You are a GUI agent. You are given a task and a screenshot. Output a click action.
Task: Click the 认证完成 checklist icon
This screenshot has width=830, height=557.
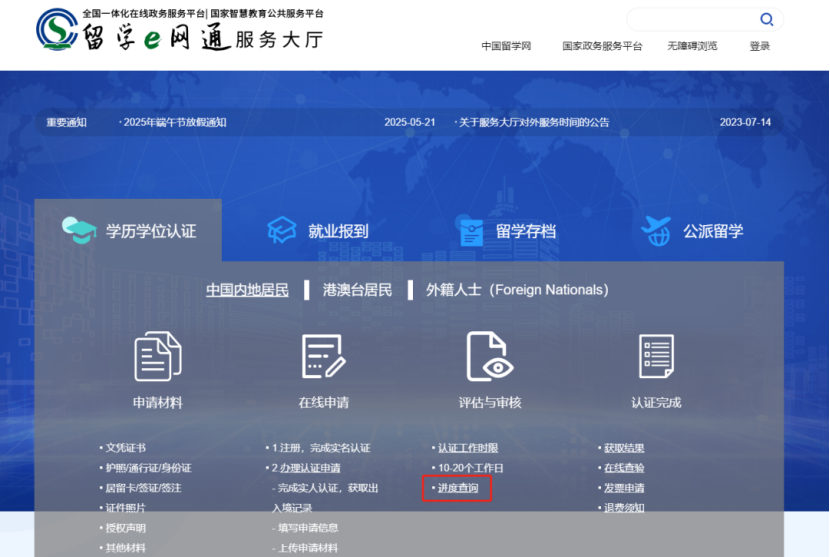point(656,356)
